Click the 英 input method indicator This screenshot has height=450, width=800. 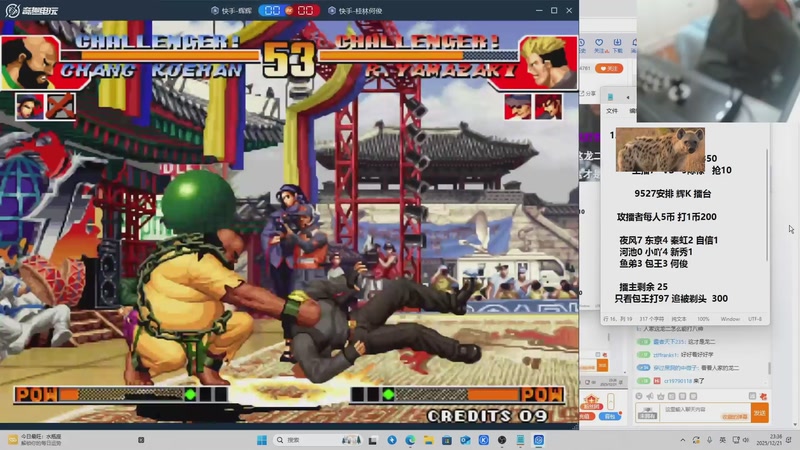(722, 440)
